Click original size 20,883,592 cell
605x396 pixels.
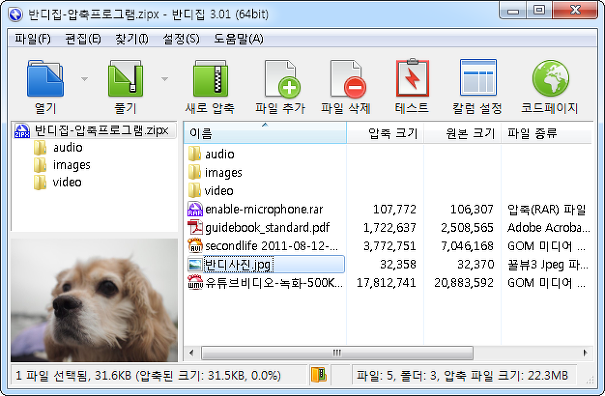[464, 283]
